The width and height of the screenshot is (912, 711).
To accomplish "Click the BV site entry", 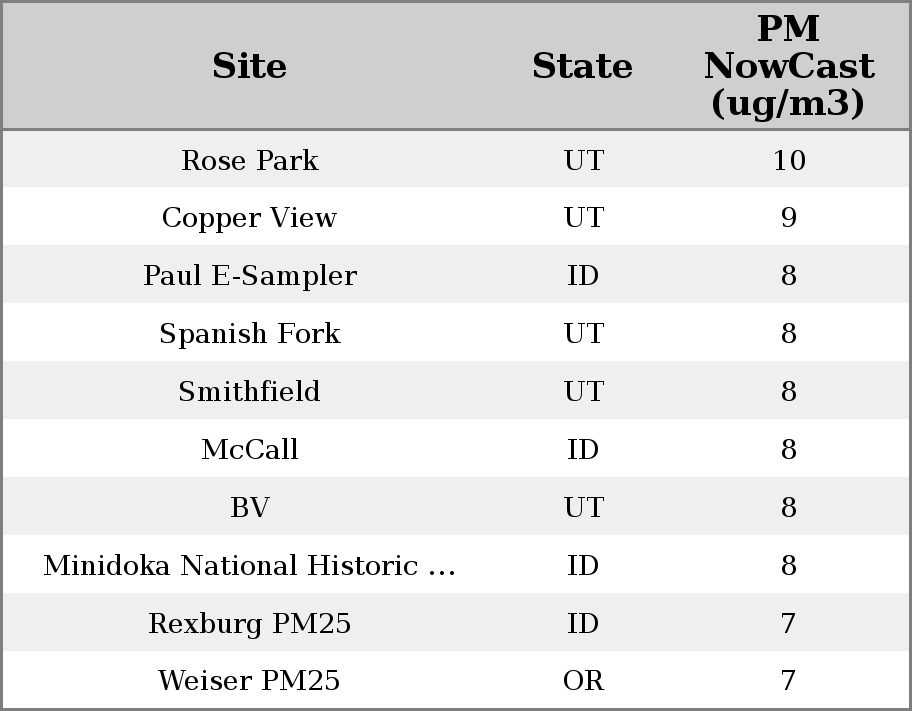I will pos(249,508).
